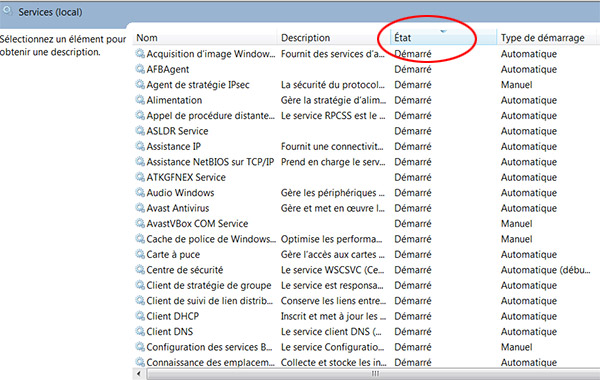Click 'Automatique (débu...' startup type cell

[x=545, y=270]
